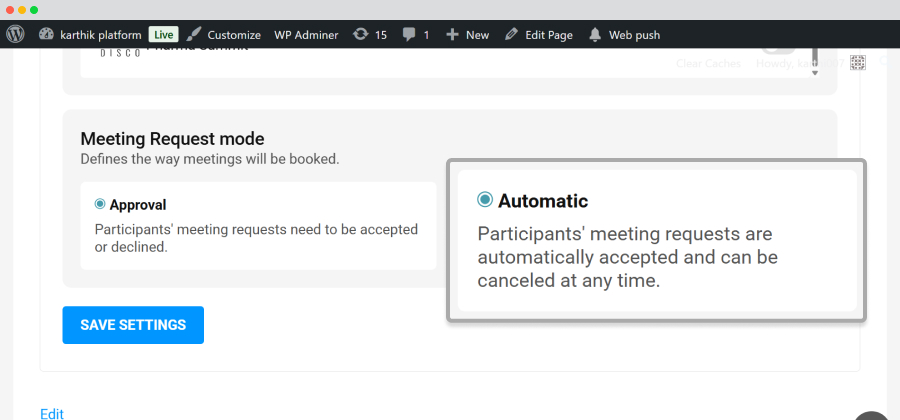Image resolution: width=900 pixels, height=420 pixels.
Task: Select the Approval radio button
Action: 100,204
